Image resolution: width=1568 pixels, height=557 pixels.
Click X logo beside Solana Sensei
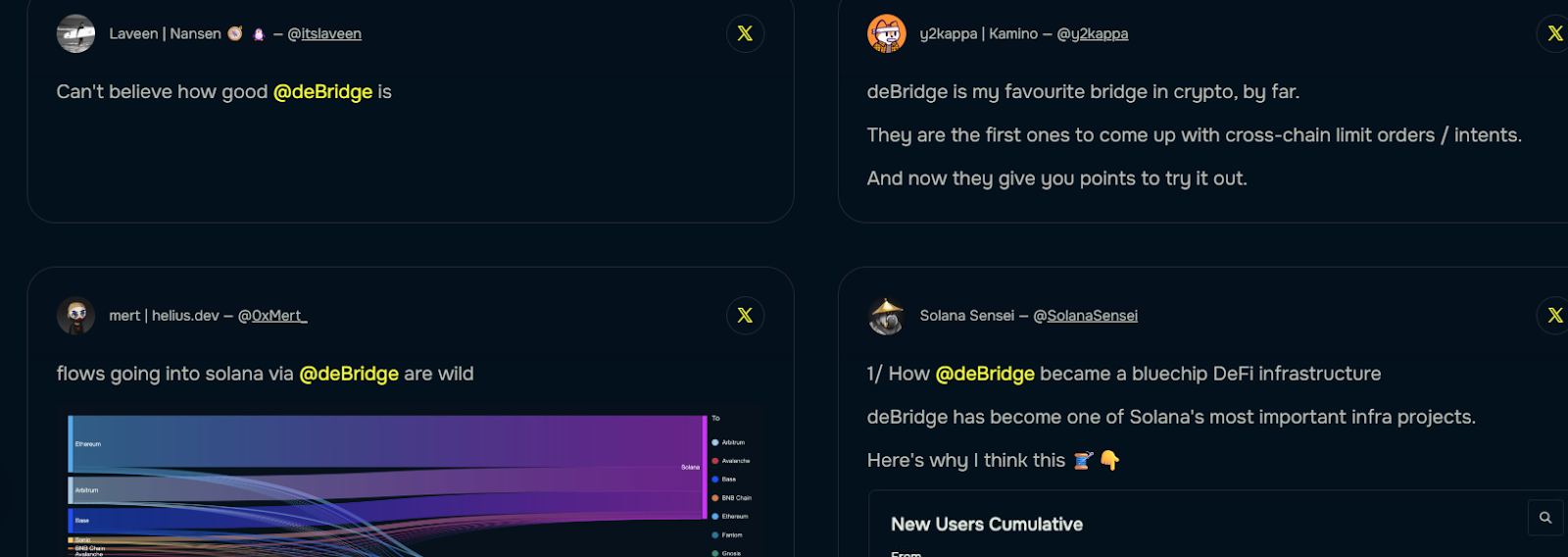point(1554,315)
